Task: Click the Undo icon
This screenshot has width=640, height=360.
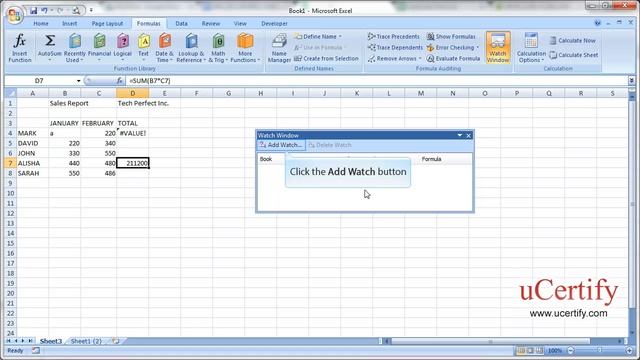Action: [x=44, y=10]
